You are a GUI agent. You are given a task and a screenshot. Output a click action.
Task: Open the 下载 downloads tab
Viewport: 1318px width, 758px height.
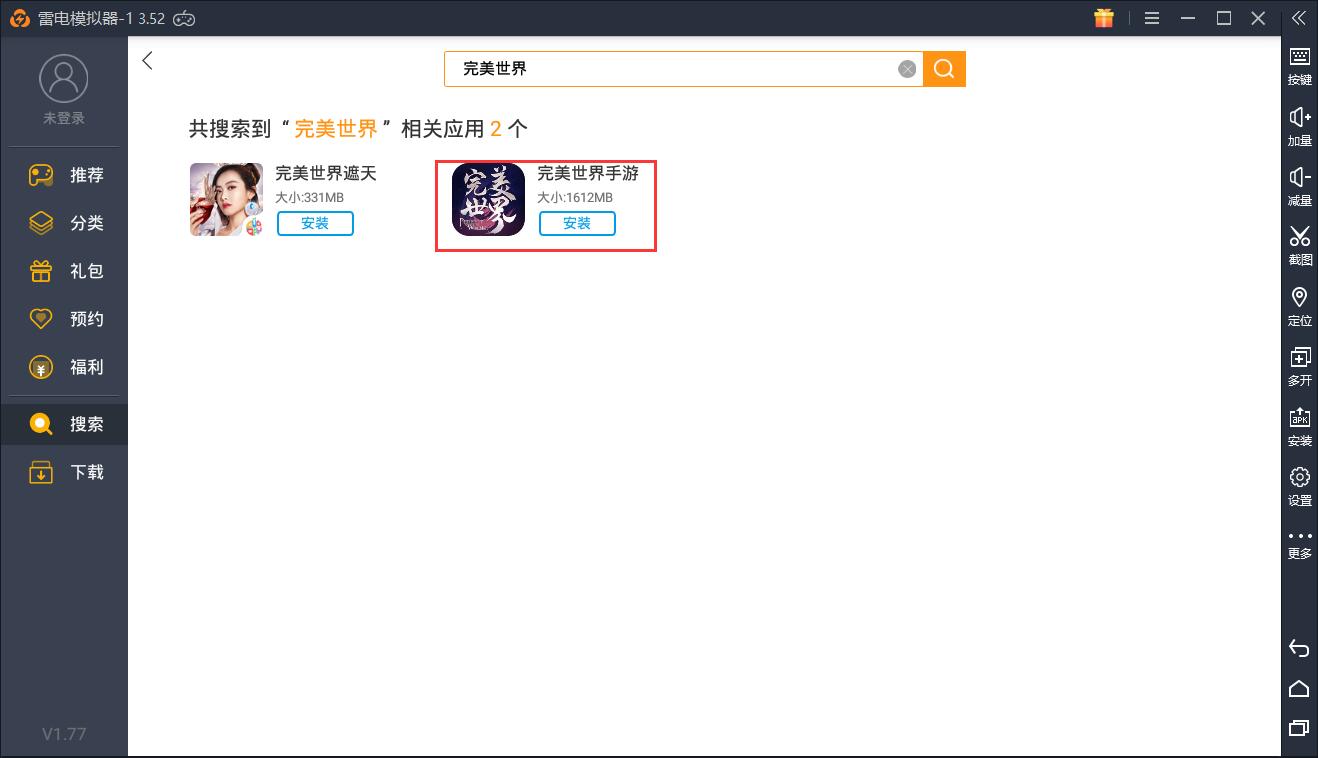coord(64,472)
